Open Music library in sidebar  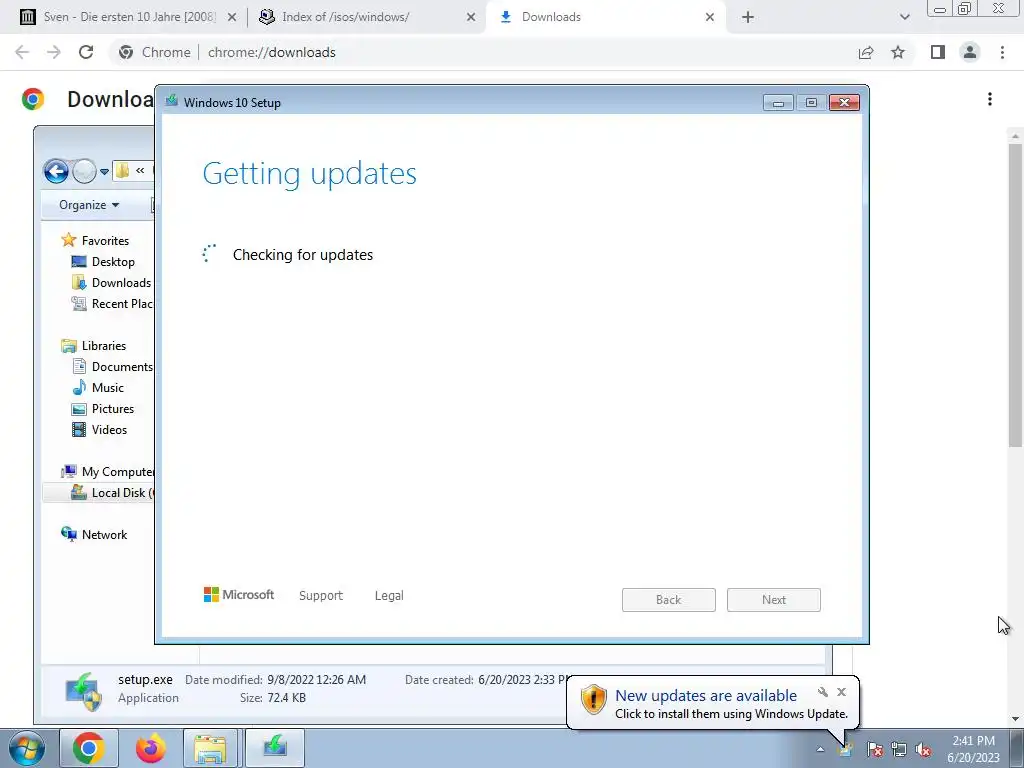(x=107, y=387)
